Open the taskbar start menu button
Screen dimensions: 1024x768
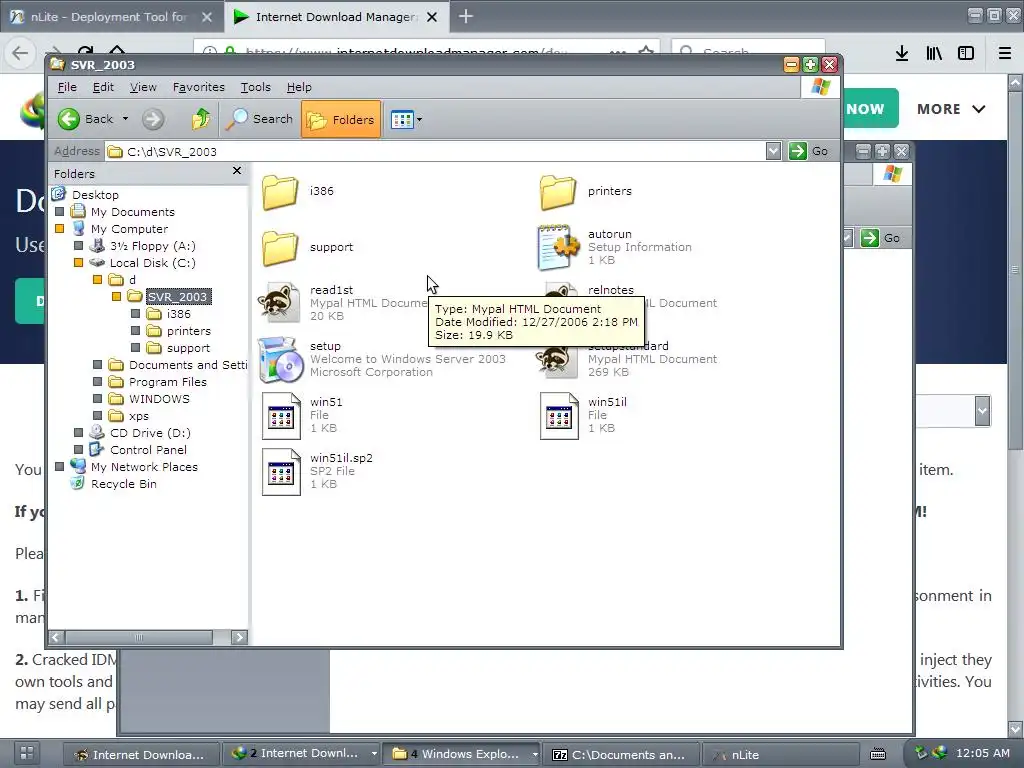point(26,753)
